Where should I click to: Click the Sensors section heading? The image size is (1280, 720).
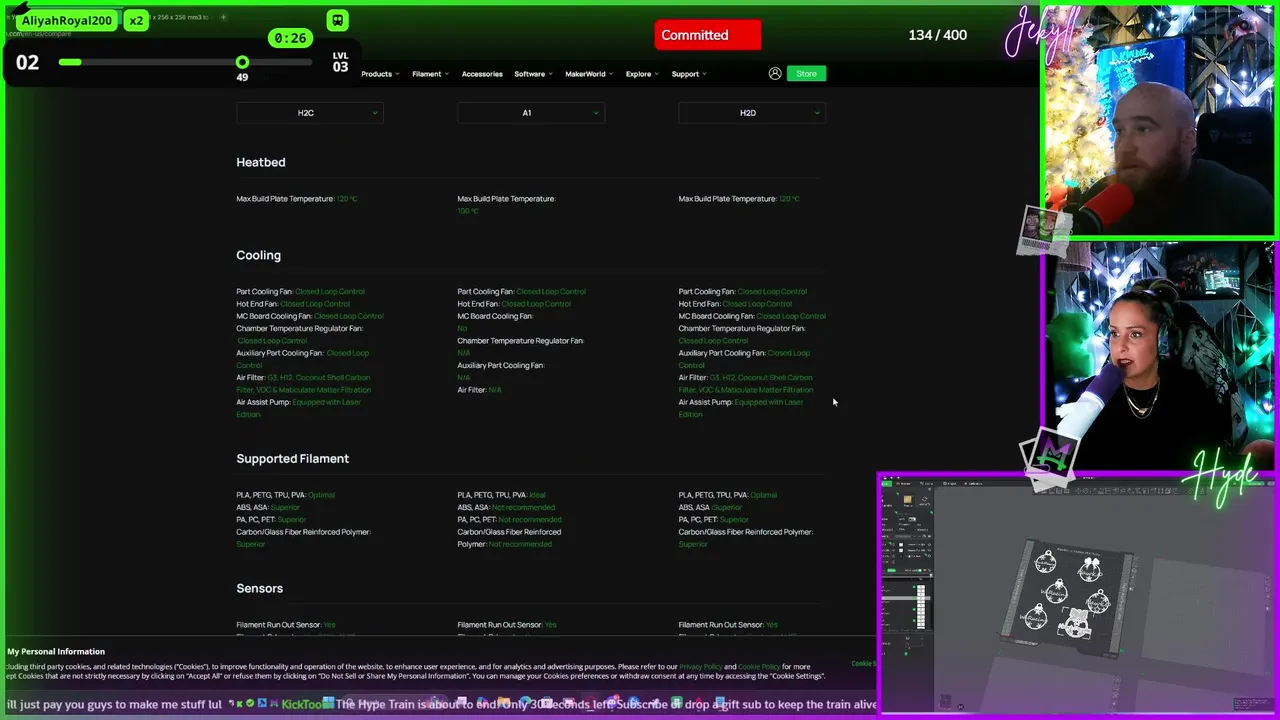259,588
